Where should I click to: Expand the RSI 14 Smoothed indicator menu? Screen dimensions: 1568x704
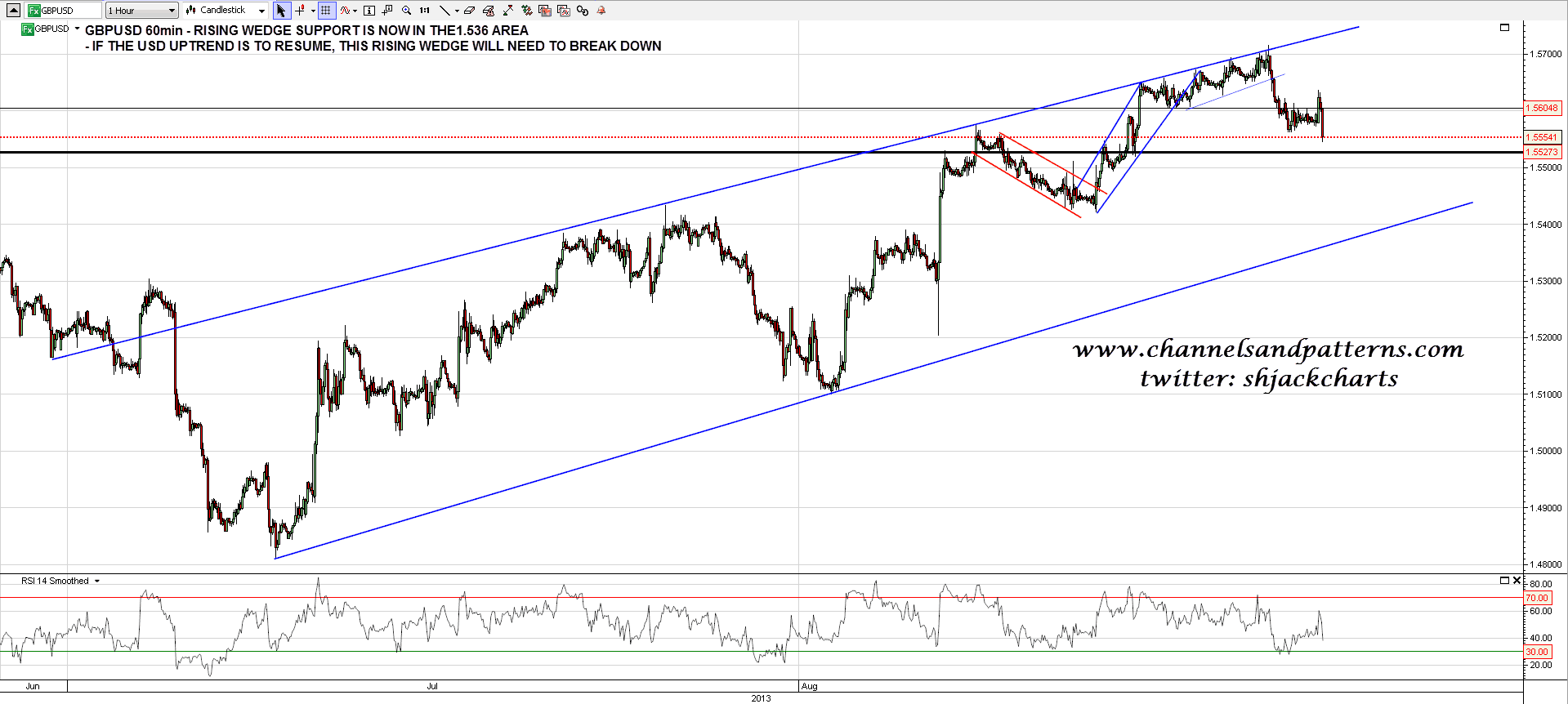coord(97,581)
